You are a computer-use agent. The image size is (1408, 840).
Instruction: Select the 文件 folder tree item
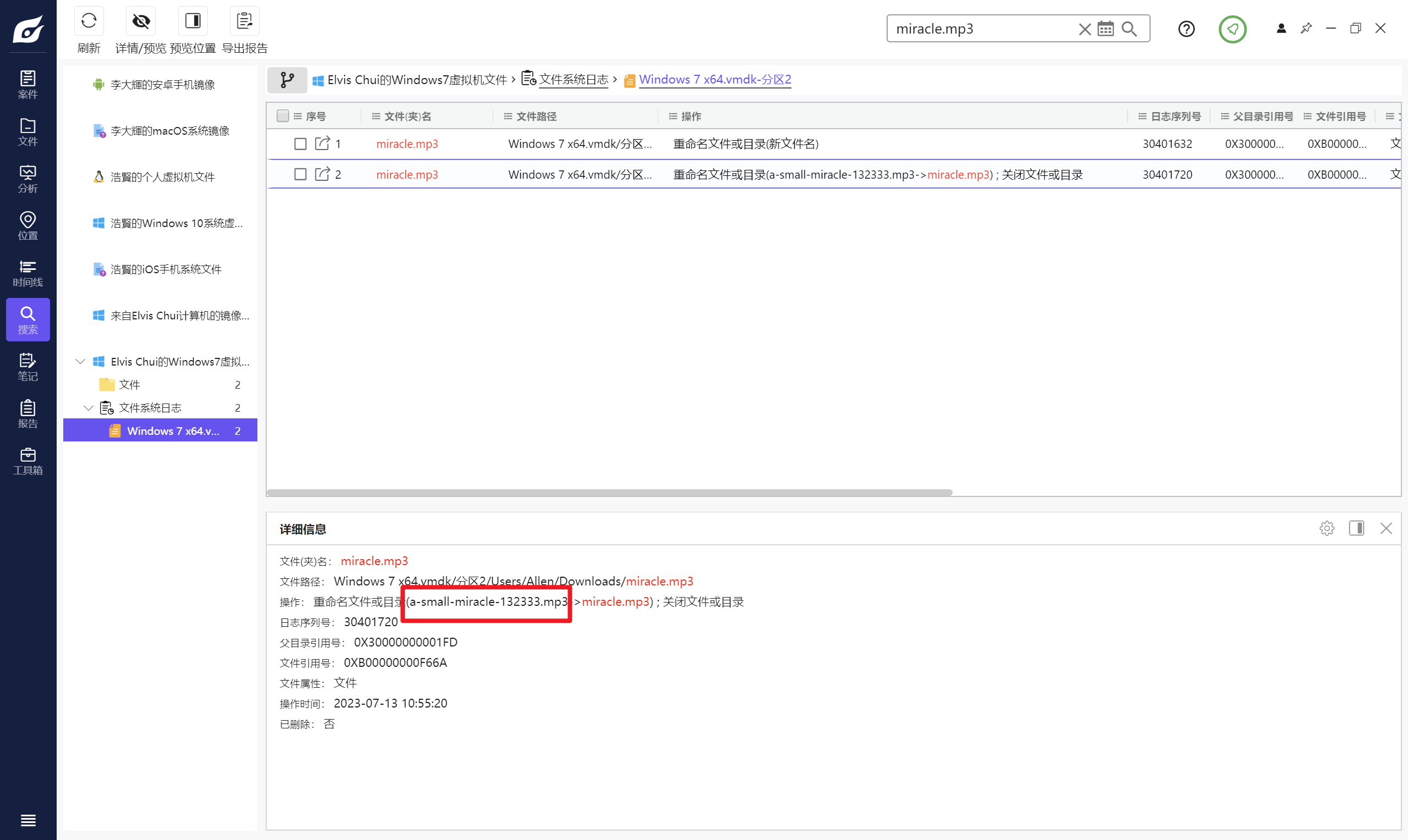click(x=129, y=384)
